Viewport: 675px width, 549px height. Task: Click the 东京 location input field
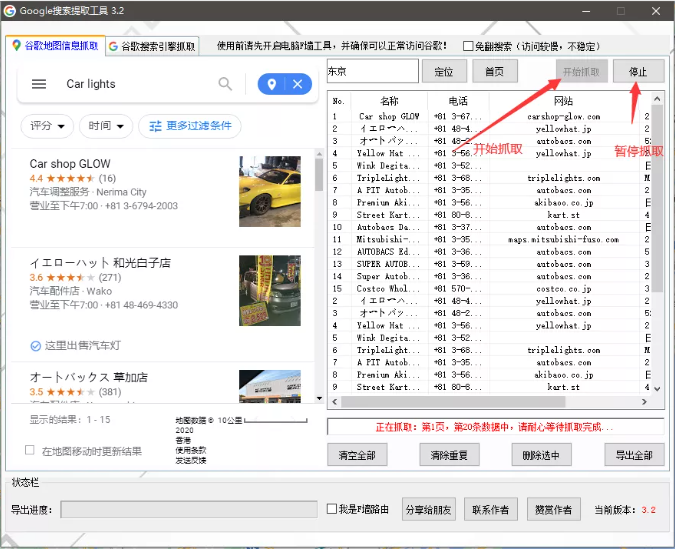(x=373, y=71)
